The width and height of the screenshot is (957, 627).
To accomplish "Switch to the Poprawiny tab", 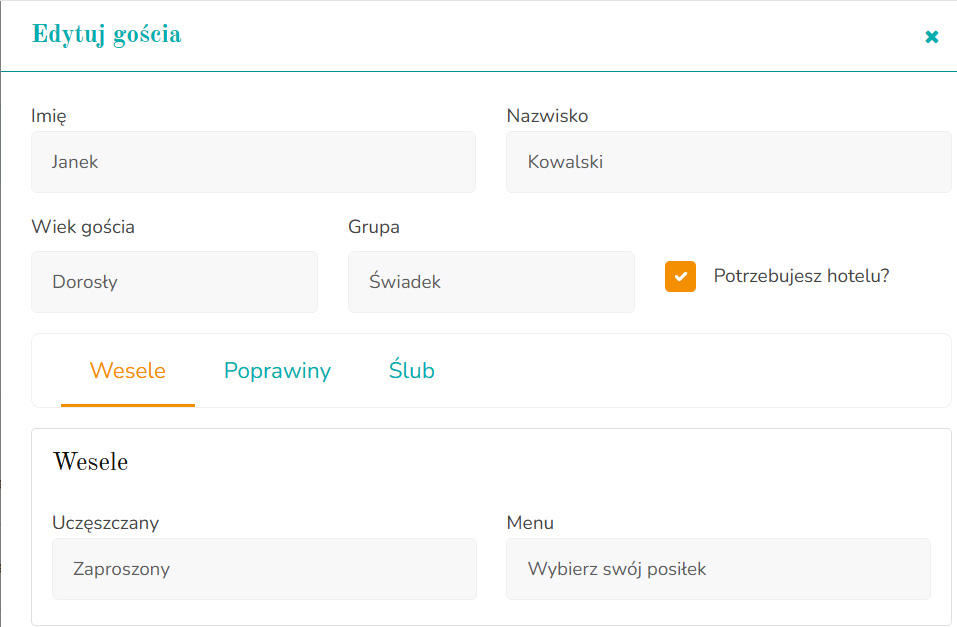I will pyautogui.click(x=277, y=370).
